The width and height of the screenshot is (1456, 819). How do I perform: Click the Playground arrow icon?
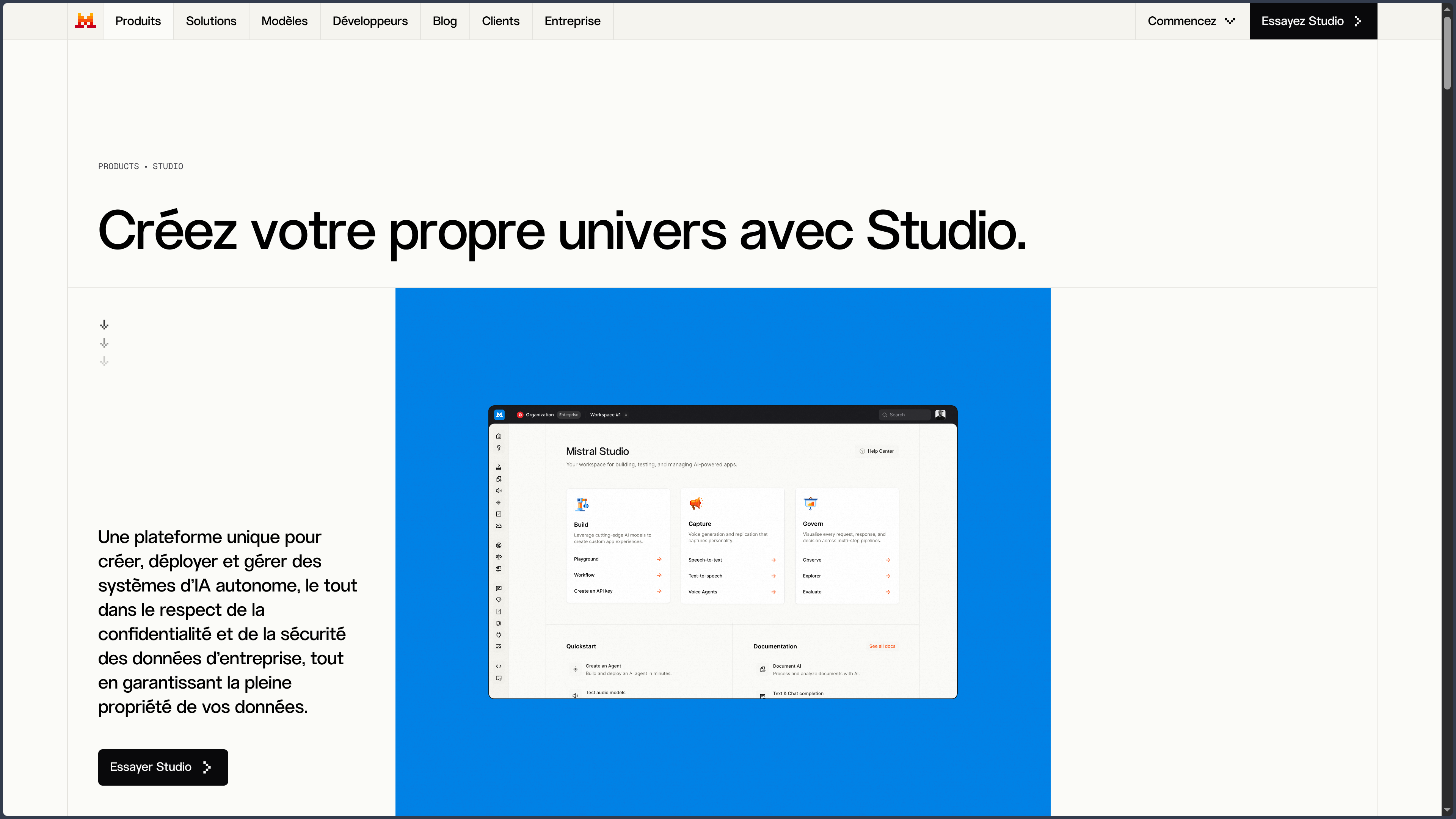659,559
